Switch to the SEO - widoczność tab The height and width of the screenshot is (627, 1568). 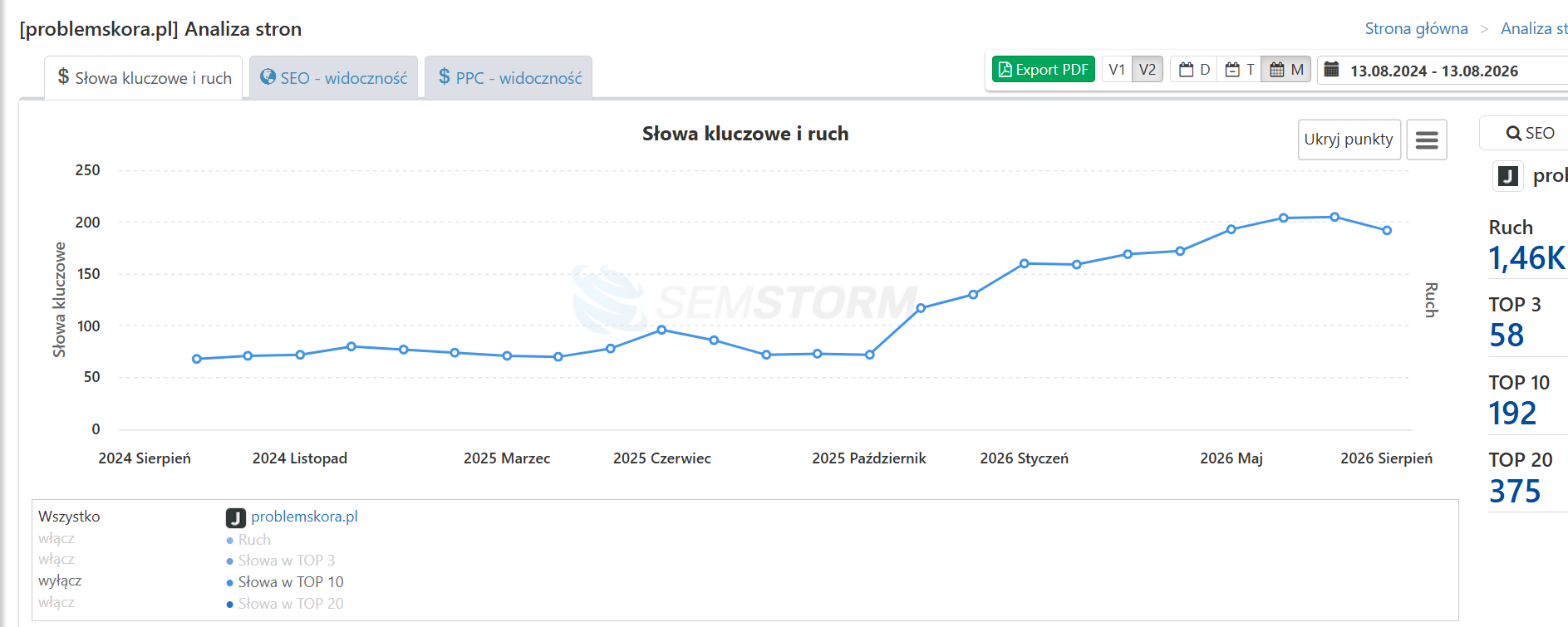334,77
